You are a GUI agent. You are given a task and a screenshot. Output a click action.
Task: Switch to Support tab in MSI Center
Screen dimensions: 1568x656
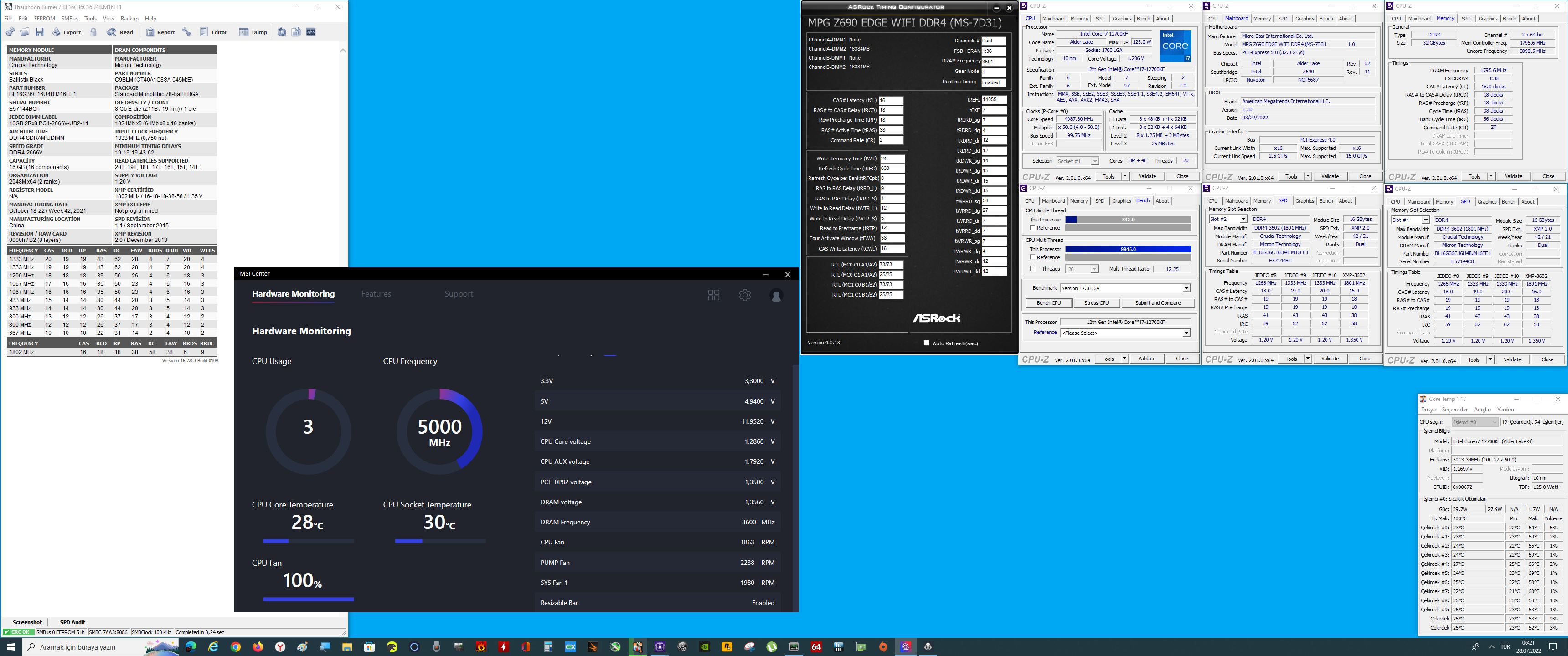click(x=459, y=294)
